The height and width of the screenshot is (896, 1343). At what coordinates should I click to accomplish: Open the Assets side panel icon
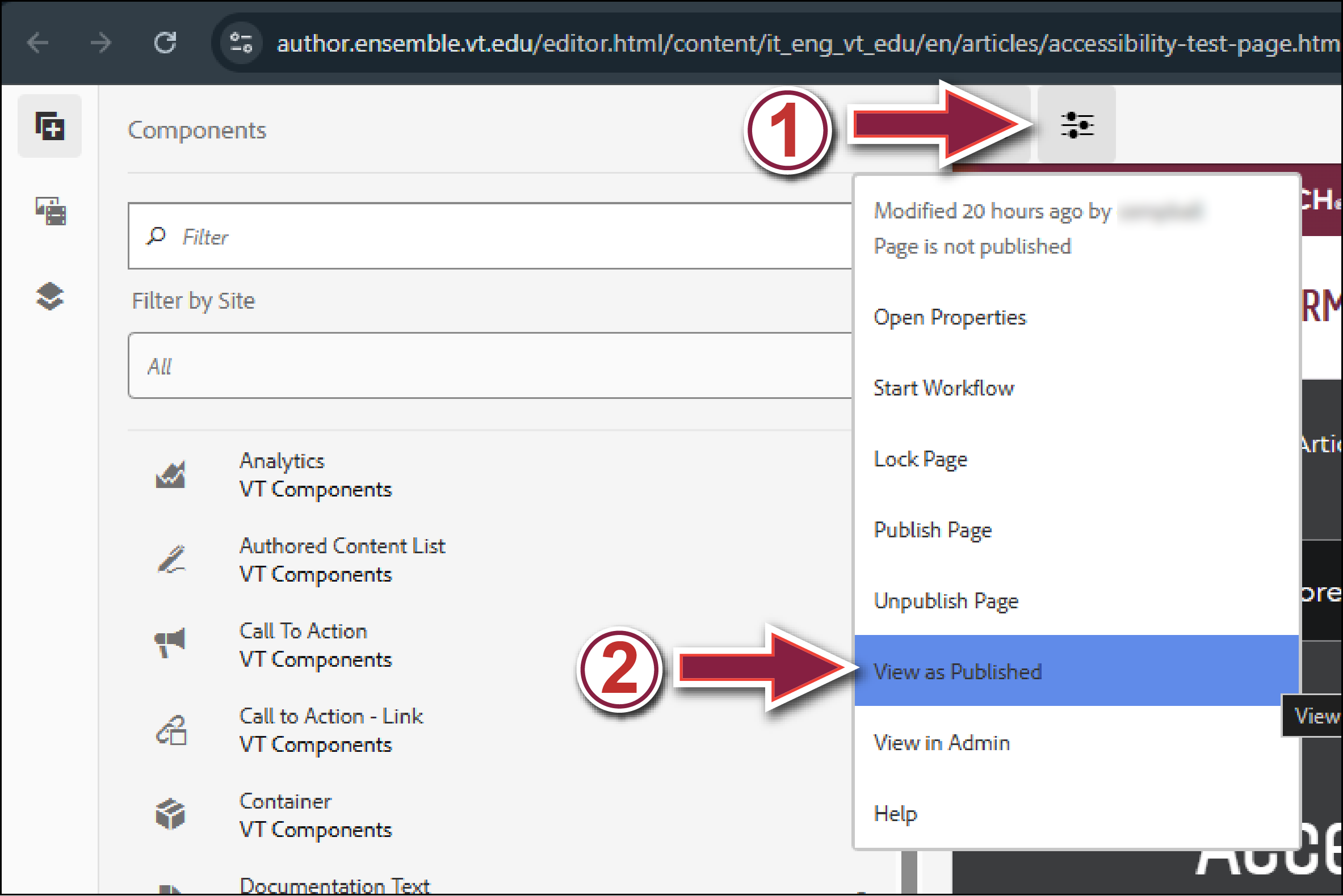[51, 212]
